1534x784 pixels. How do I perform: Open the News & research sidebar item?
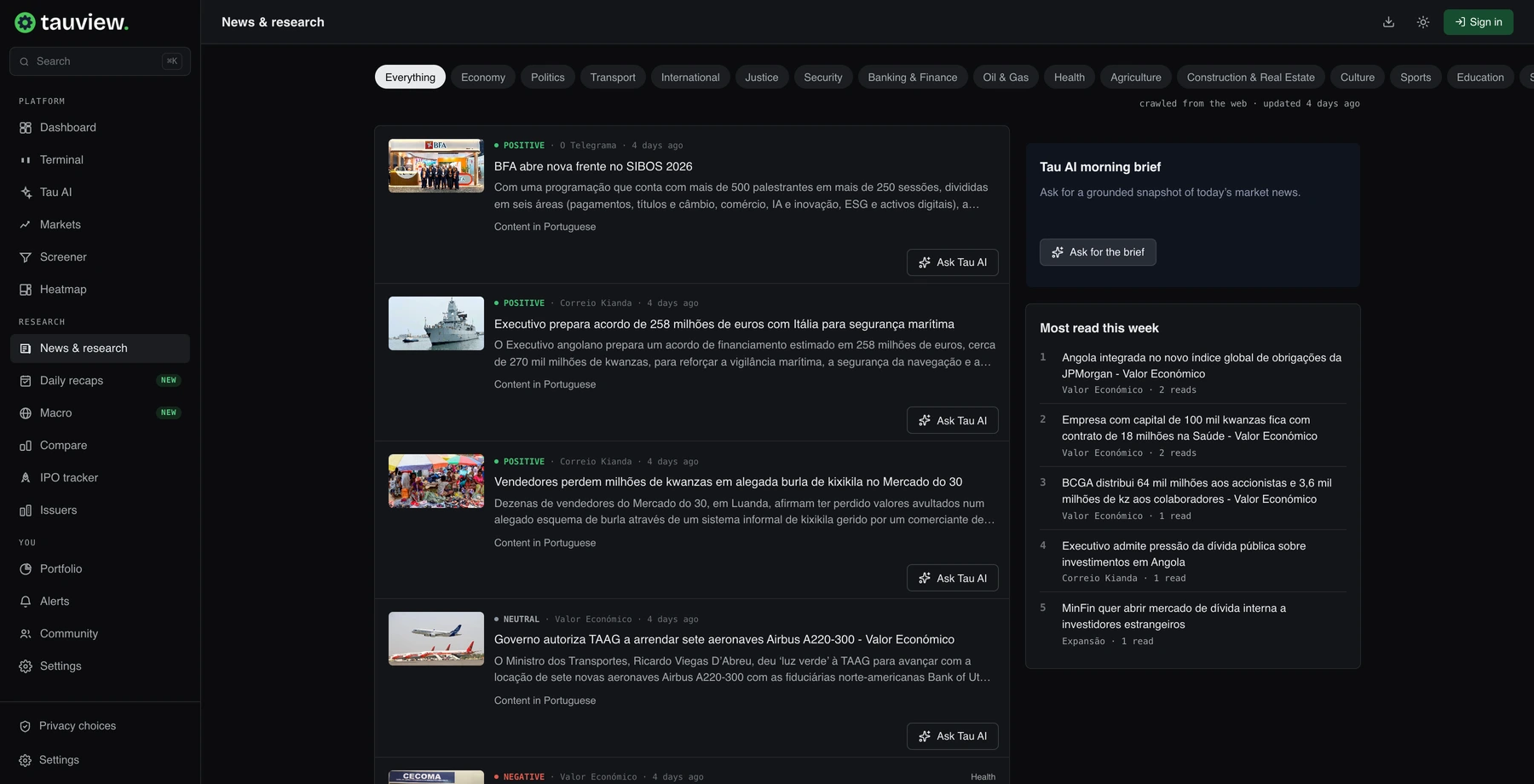point(100,349)
